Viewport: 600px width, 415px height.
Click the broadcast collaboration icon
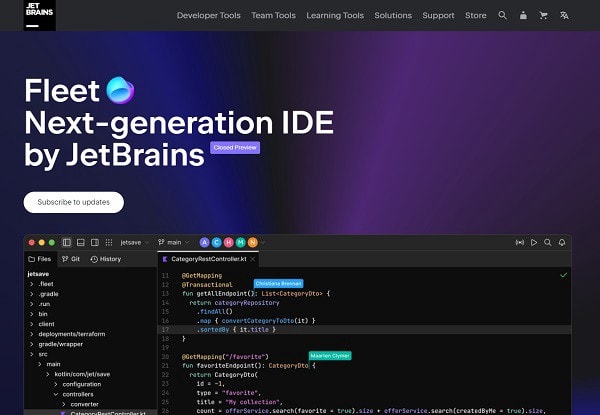click(520, 242)
